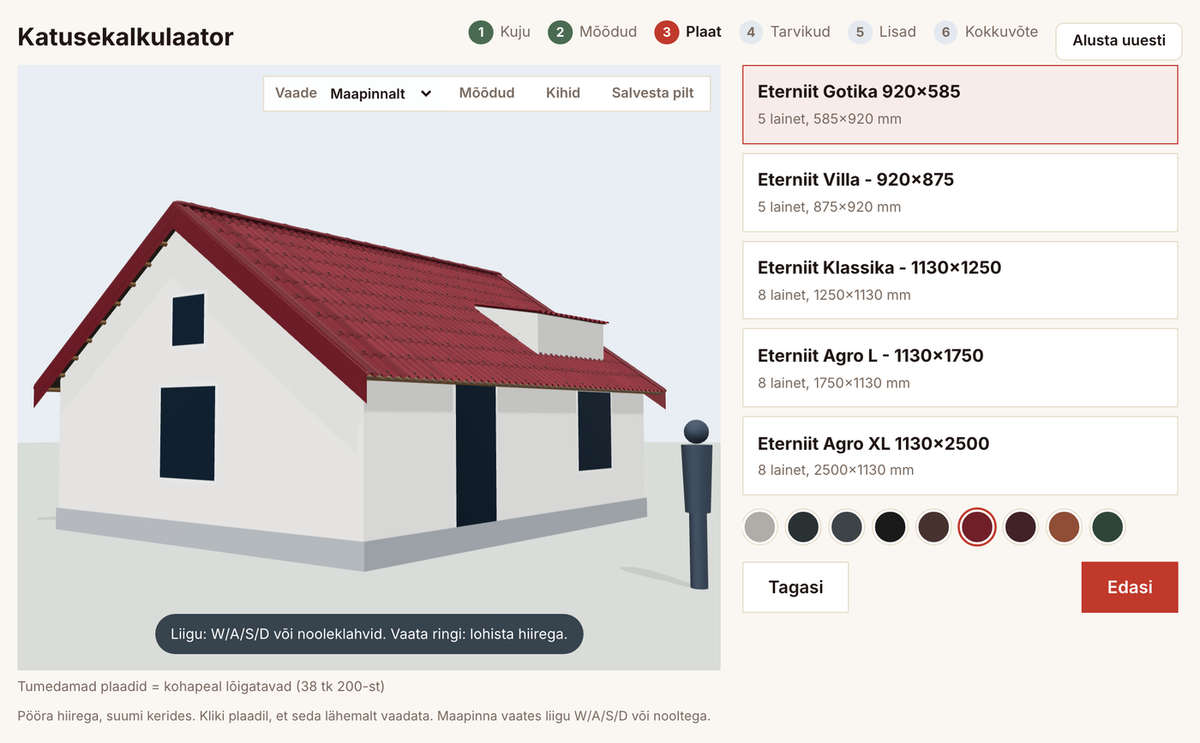Select the highlighted red color swatch

tap(977, 527)
